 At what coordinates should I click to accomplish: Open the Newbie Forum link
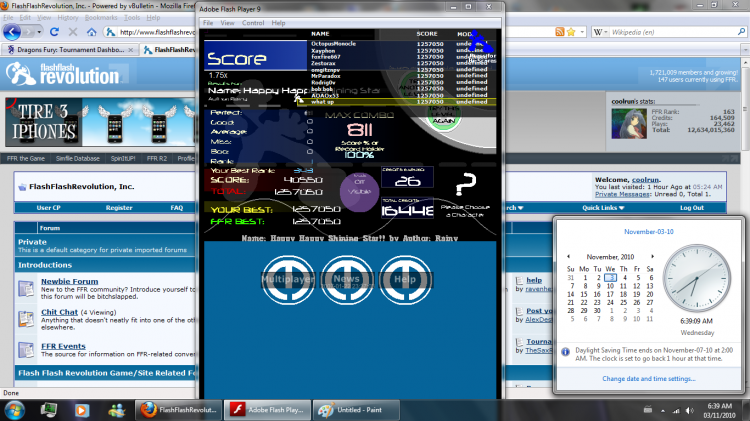point(69,281)
